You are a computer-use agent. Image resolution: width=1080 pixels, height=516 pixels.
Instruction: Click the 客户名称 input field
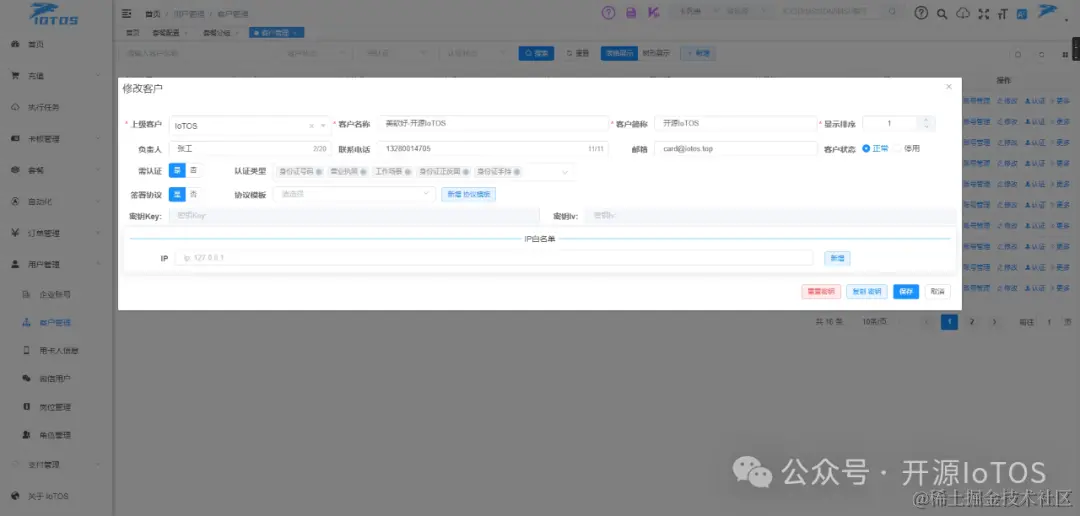pos(492,123)
